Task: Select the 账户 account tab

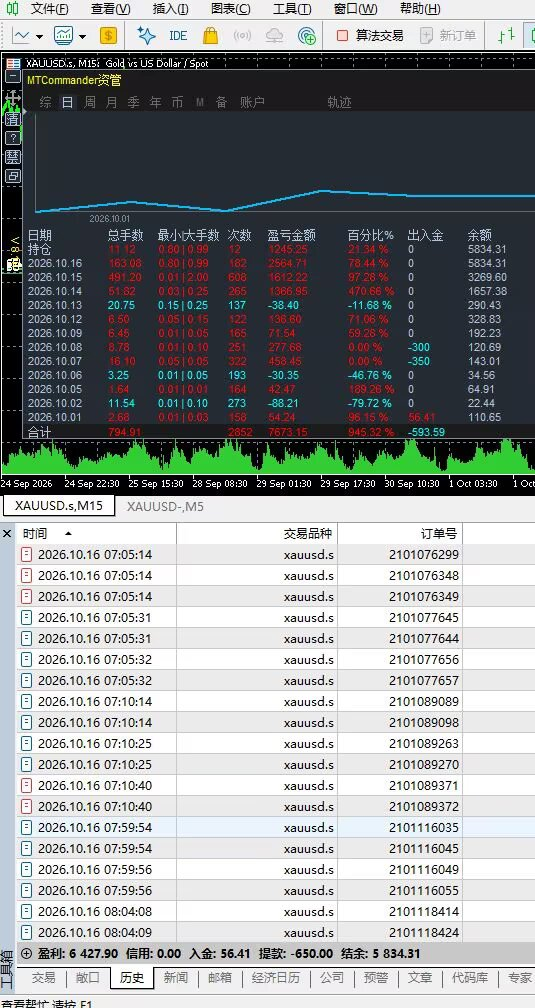Action: pyautogui.click(x=252, y=102)
